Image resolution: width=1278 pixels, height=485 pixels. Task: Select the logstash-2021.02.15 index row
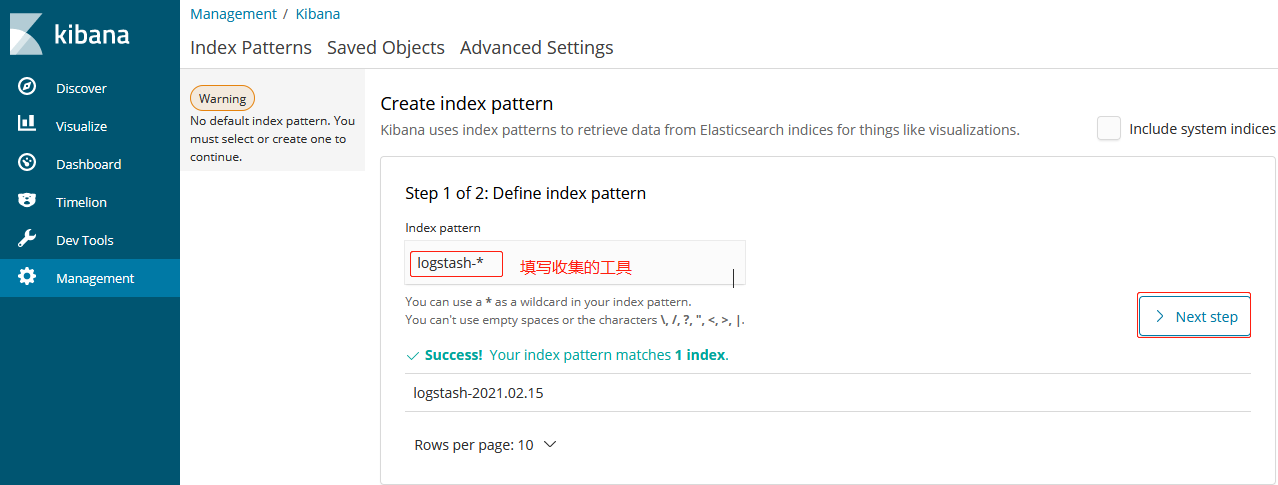(478, 393)
